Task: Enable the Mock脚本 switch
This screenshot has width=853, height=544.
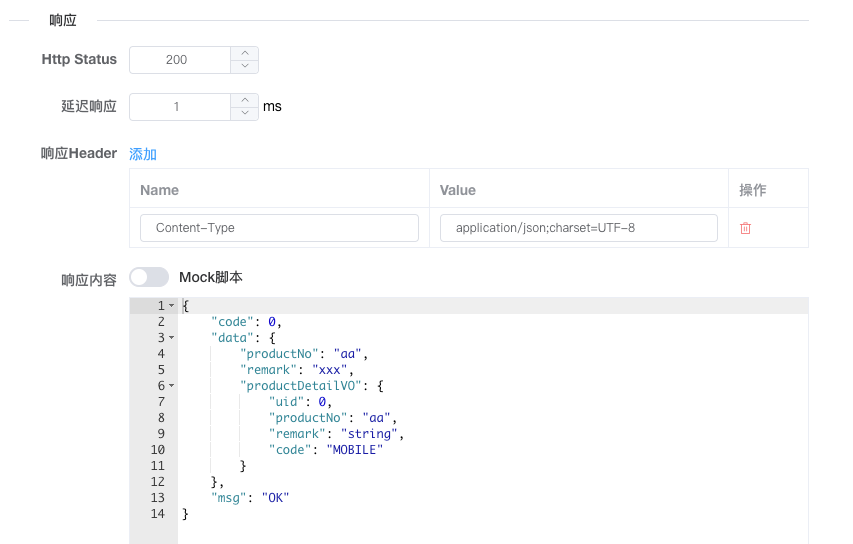Action: point(149,277)
